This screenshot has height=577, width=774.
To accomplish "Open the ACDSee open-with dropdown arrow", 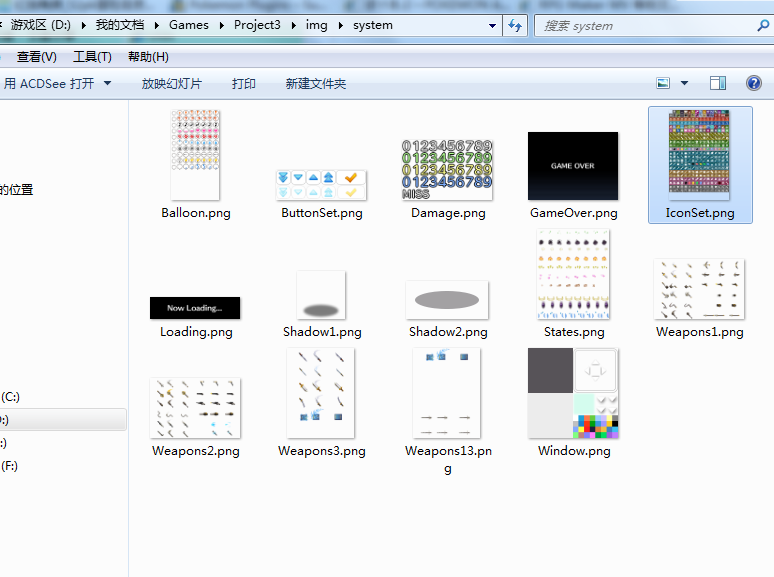I will [x=107, y=83].
